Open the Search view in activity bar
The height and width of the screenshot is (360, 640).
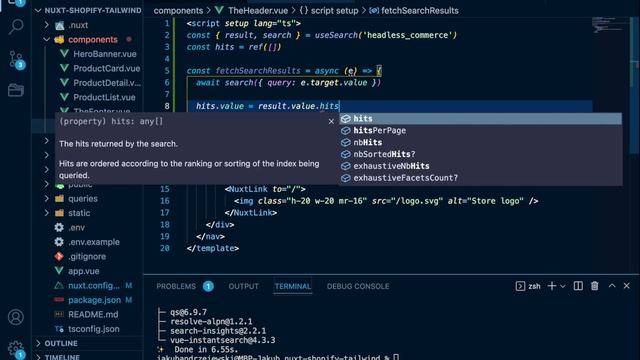coord(16,27)
